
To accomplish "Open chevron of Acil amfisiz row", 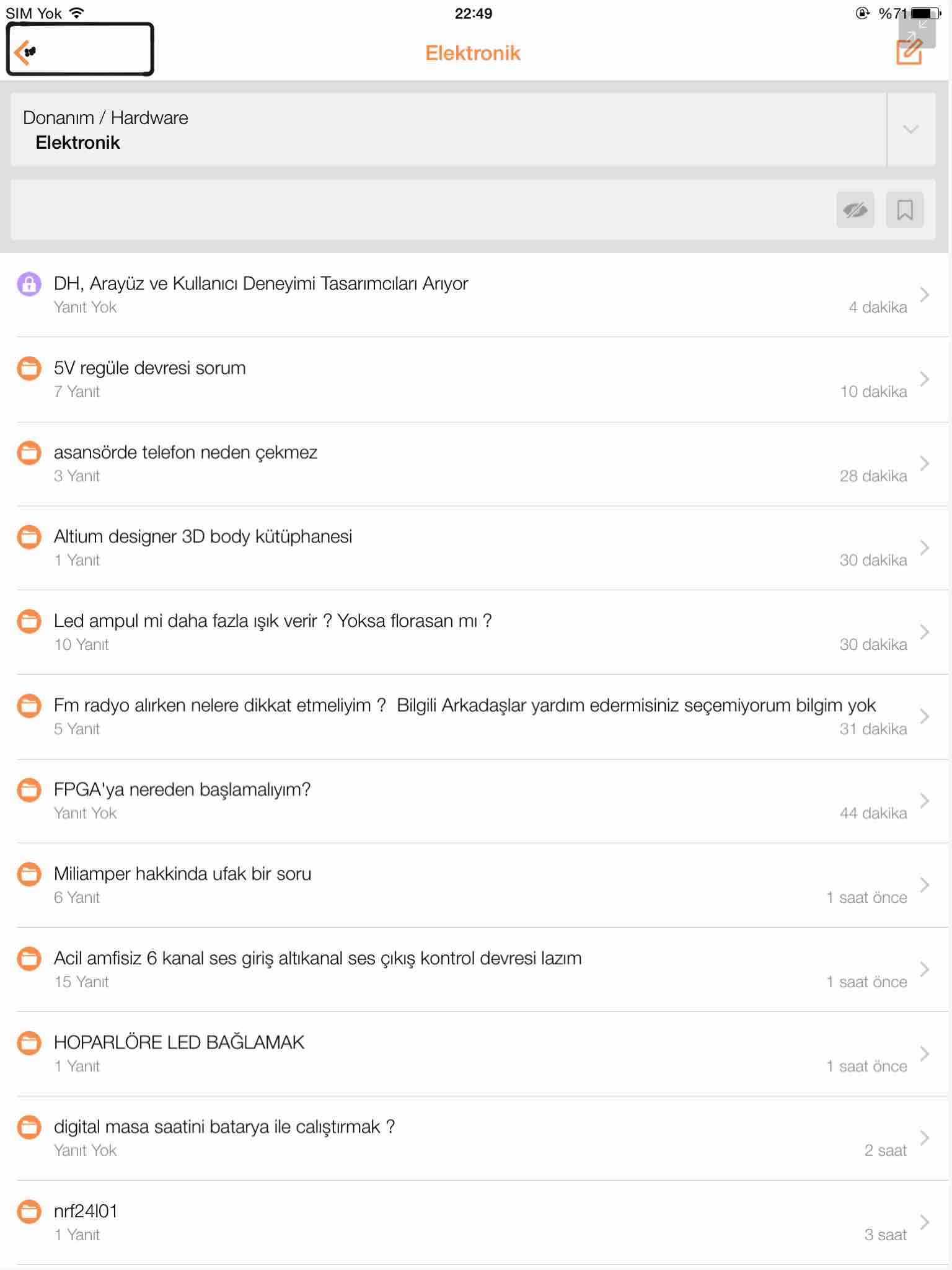I will 924,969.
